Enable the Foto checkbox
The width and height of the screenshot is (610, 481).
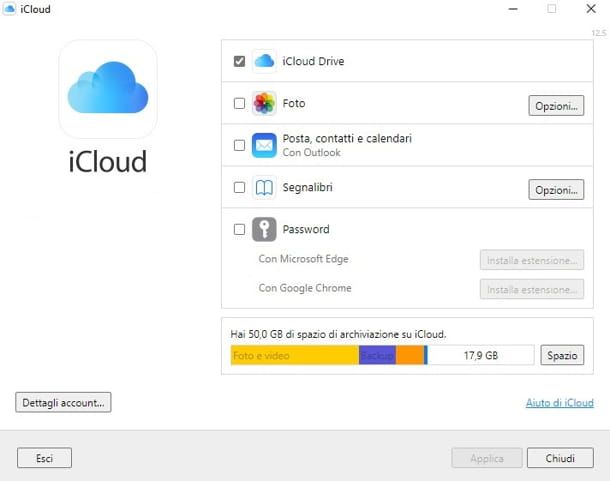tap(239, 104)
